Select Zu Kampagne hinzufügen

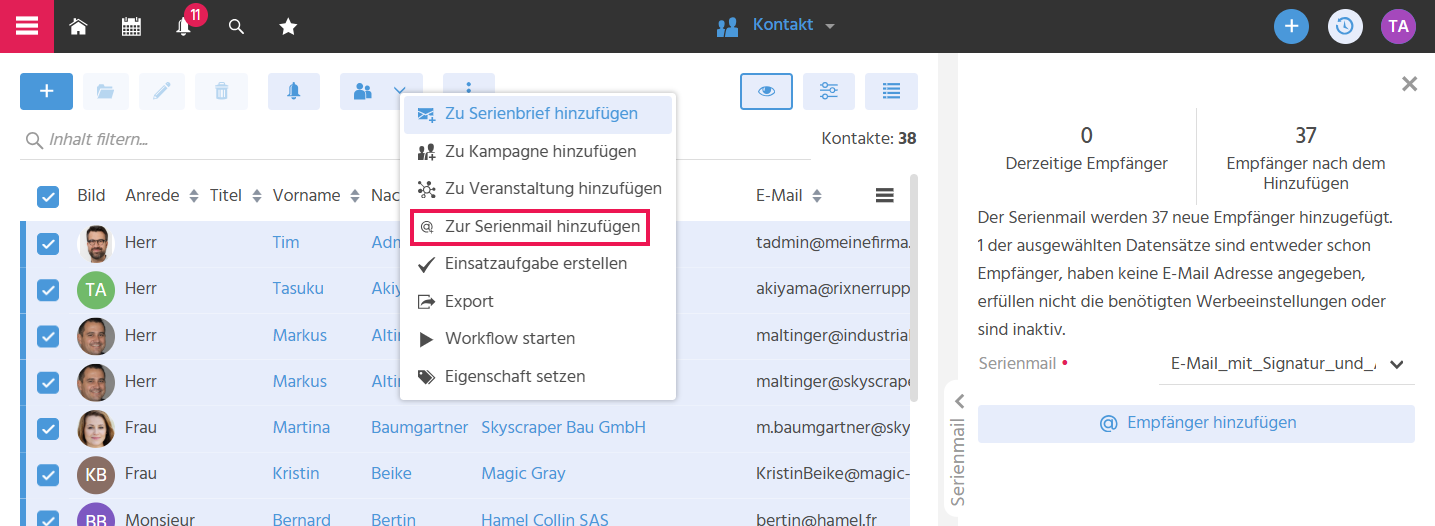click(x=538, y=152)
